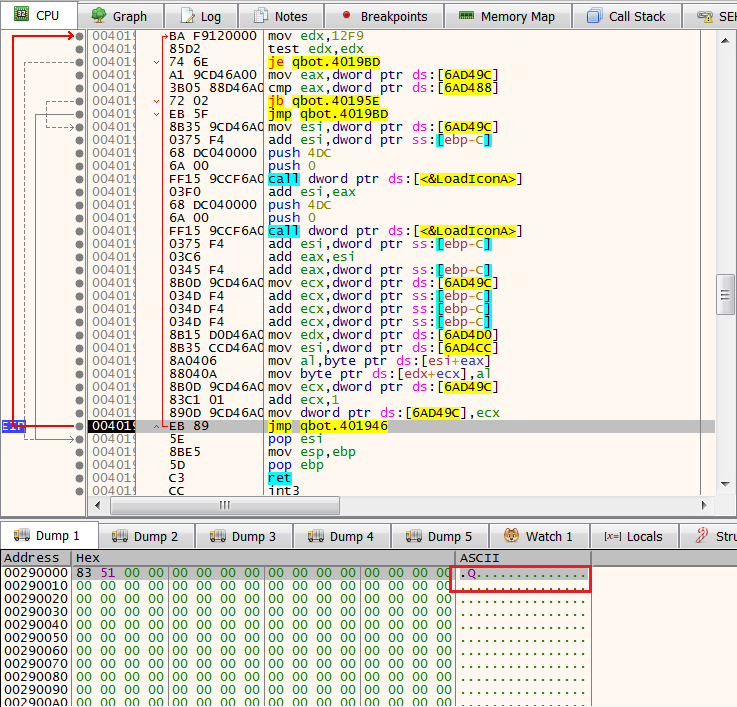Select the 'mov edx,12F9' instruction
Image resolution: width=737 pixels, height=707 pixels.
(x=316, y=36)
